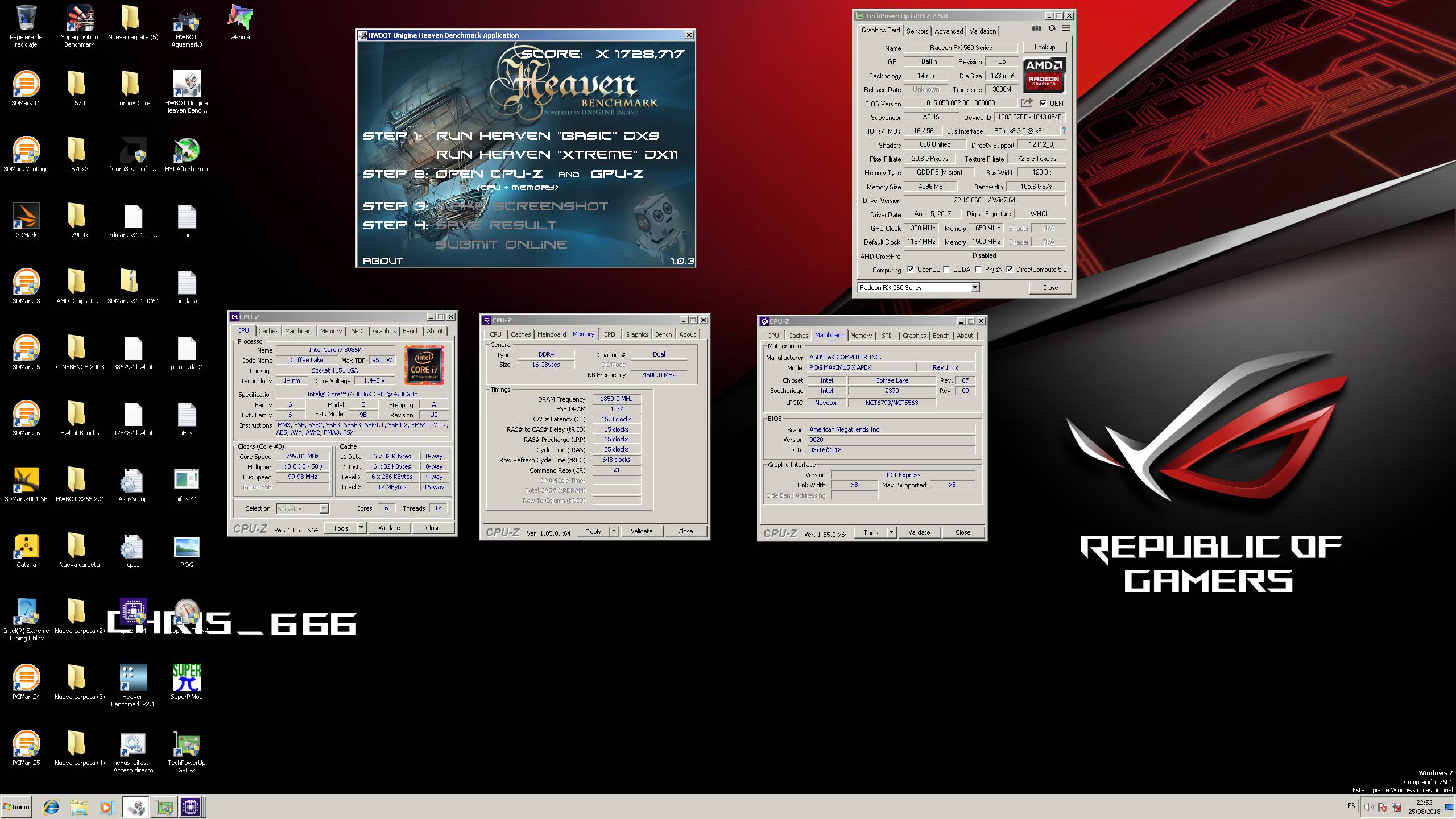Open Windows Explorer from taskbar
Screen dimensions: 1456x819
(x=79, y=807)
